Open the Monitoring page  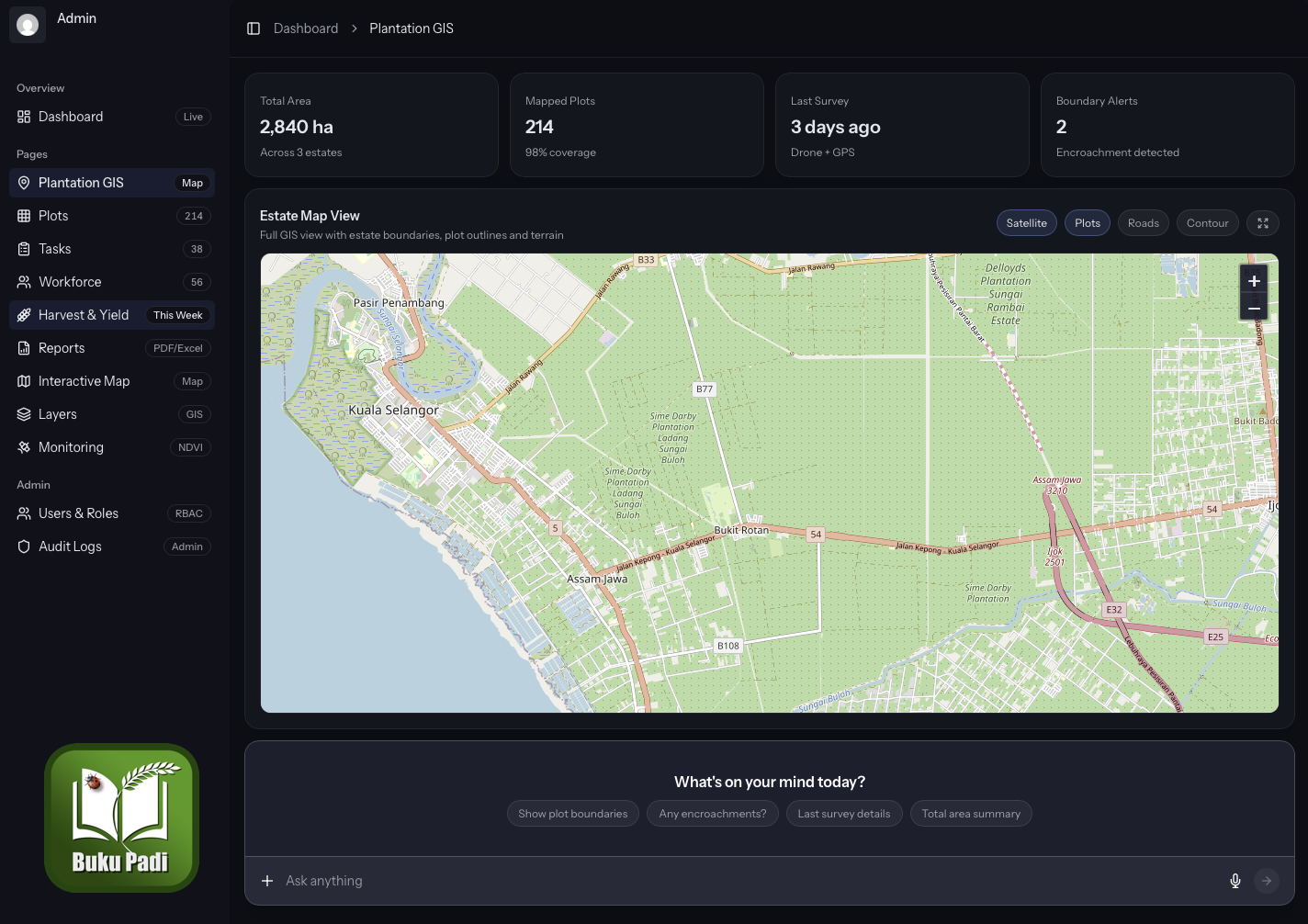112,447
